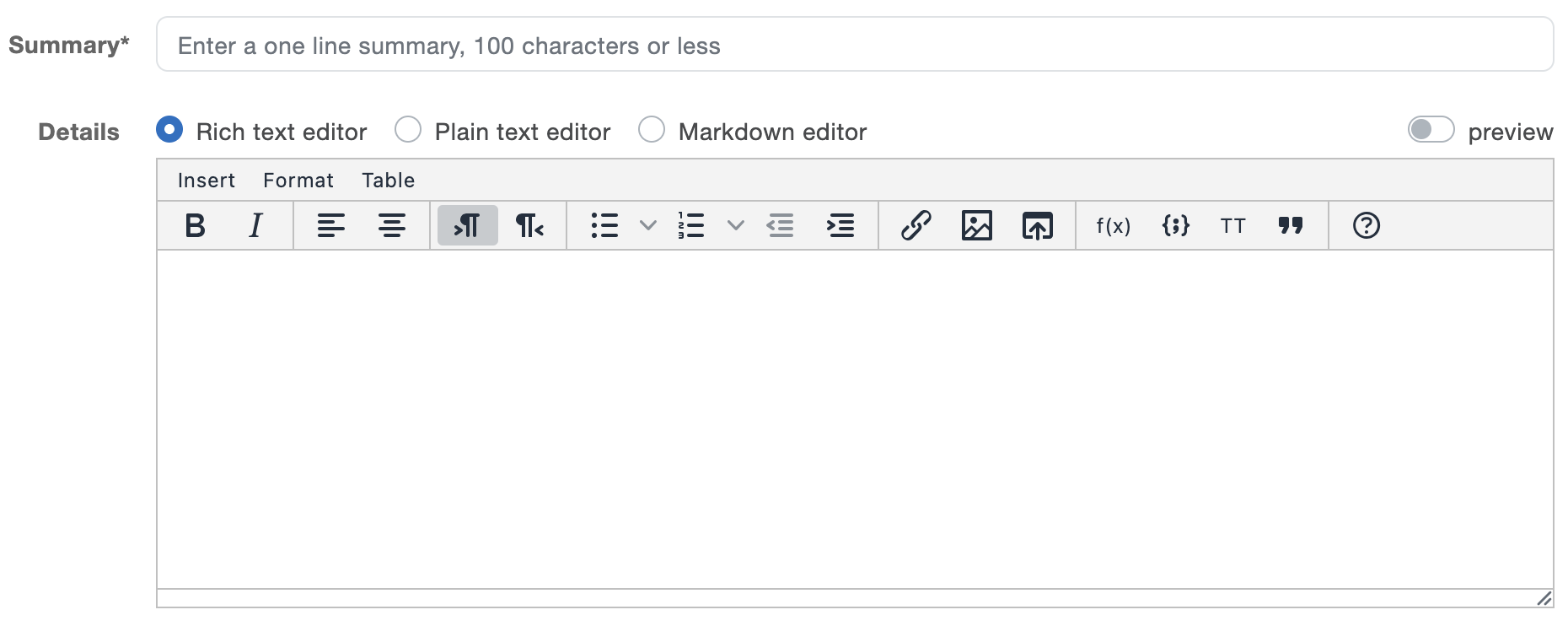The height and width of the screenshot is (626, 1568).
Task: Insert a blockquote
Action: tap(1291, 225)
